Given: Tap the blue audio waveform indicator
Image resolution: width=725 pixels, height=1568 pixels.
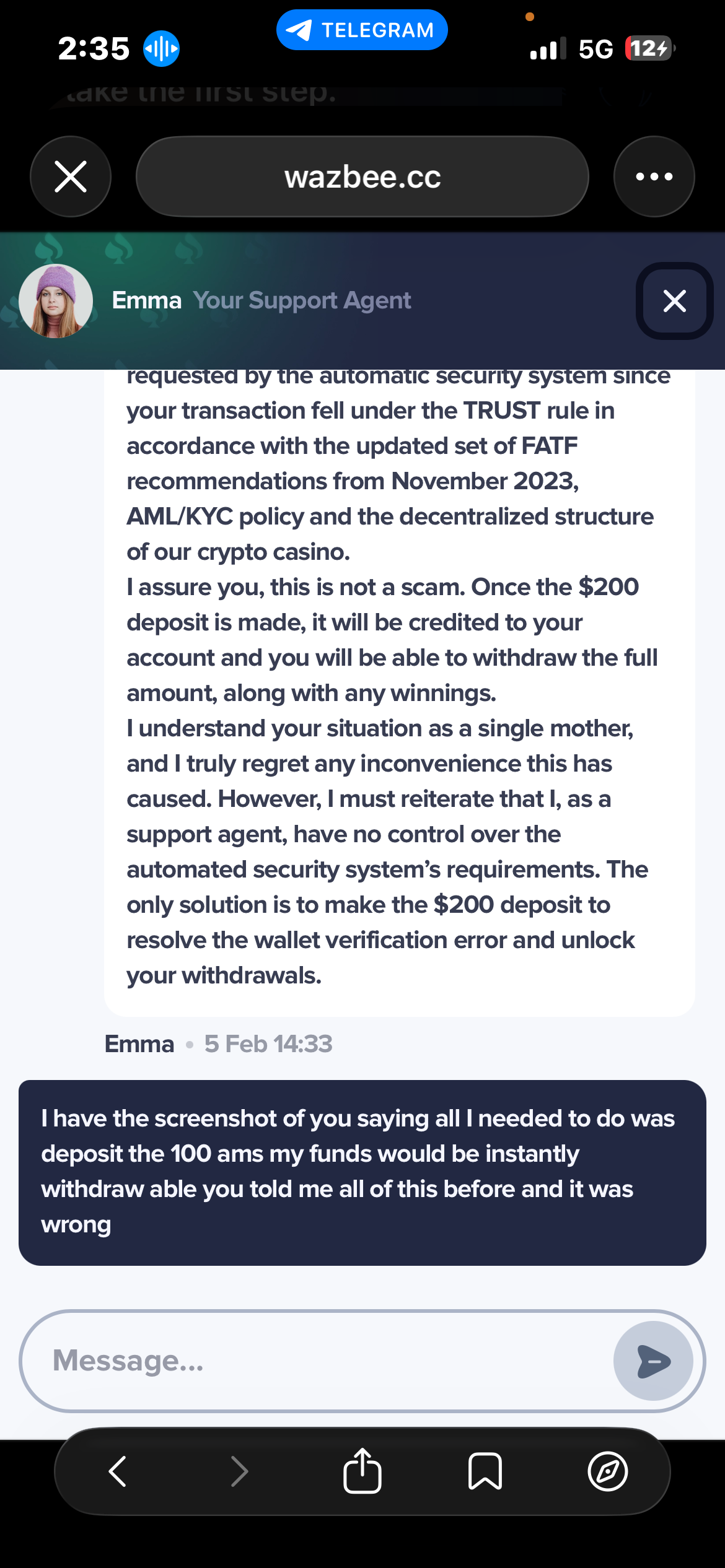Looking at the screenshot, I should tap(161, 48).
